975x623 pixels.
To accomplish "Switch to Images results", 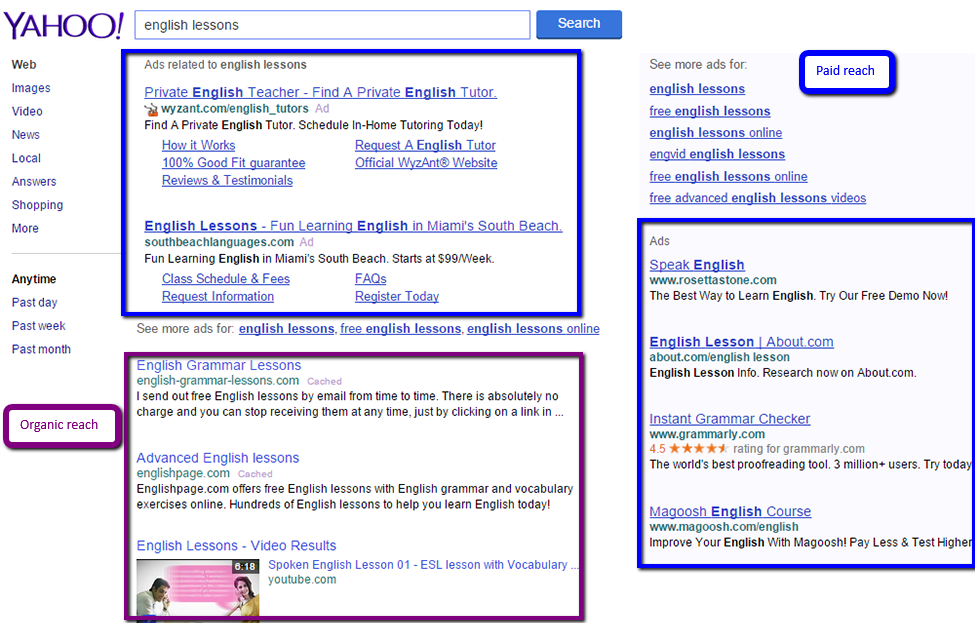I will click(31, 88).
